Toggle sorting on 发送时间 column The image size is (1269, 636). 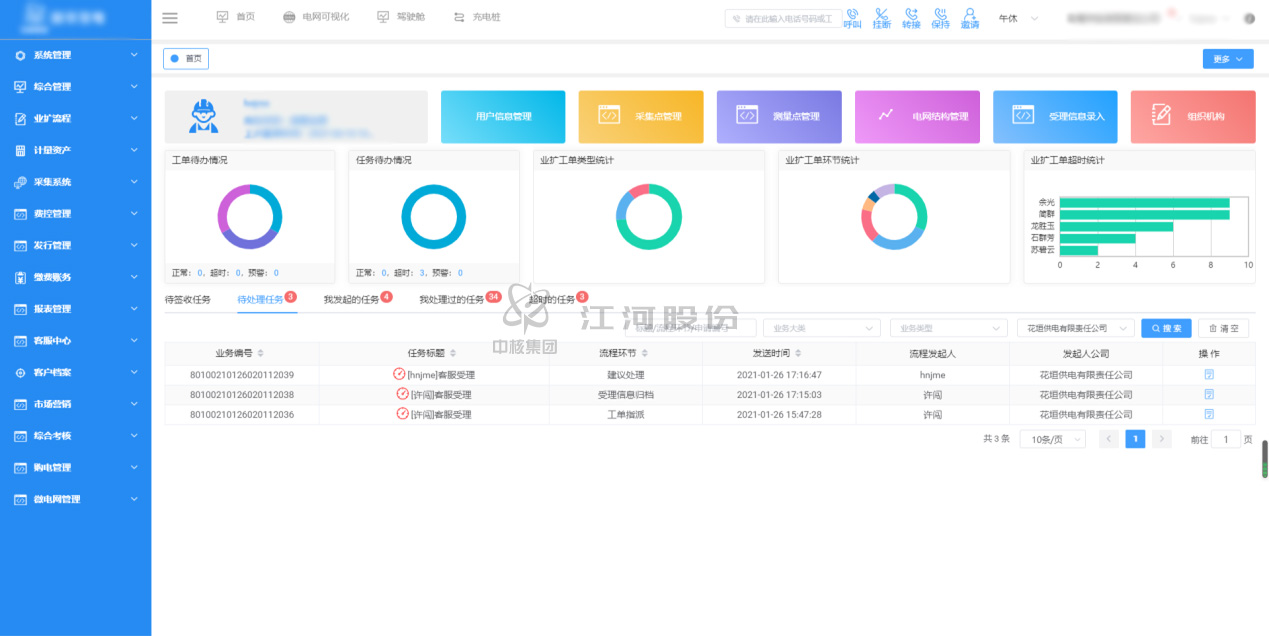(x=798, y=354)
